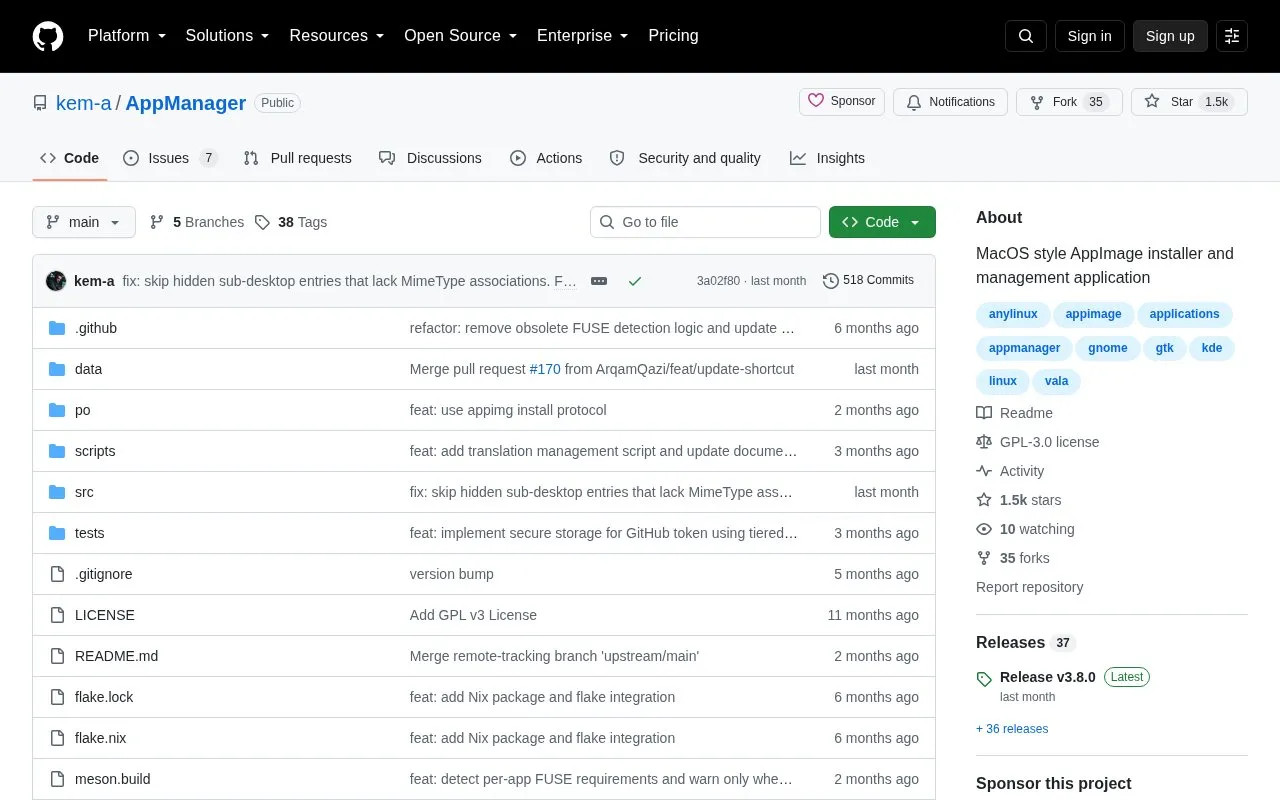Viewport: 1280px width, 800px height.
Task: Click the kem-a avatar in commit row
Action: coord(56,281)
